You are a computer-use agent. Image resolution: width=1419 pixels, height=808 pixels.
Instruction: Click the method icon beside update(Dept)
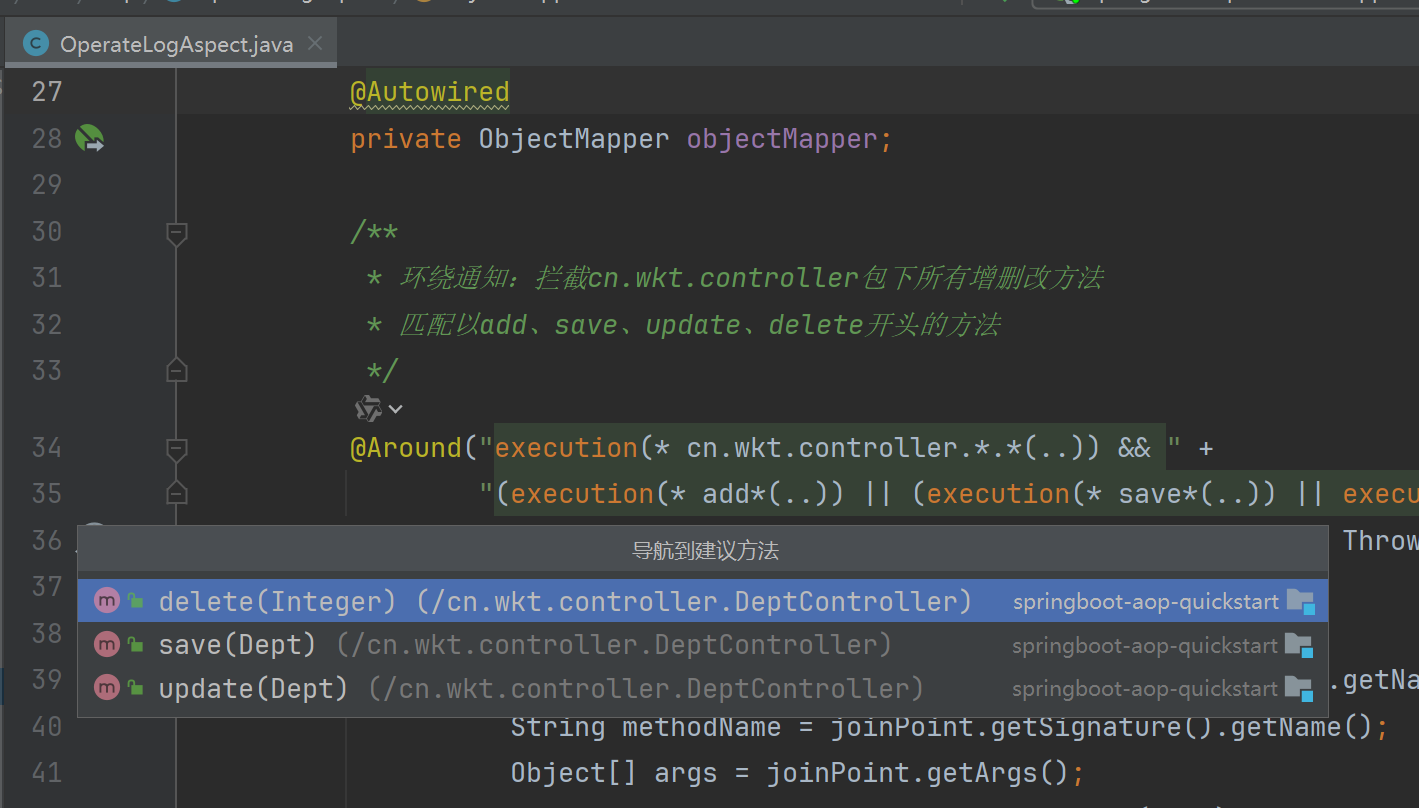point(106,688)
